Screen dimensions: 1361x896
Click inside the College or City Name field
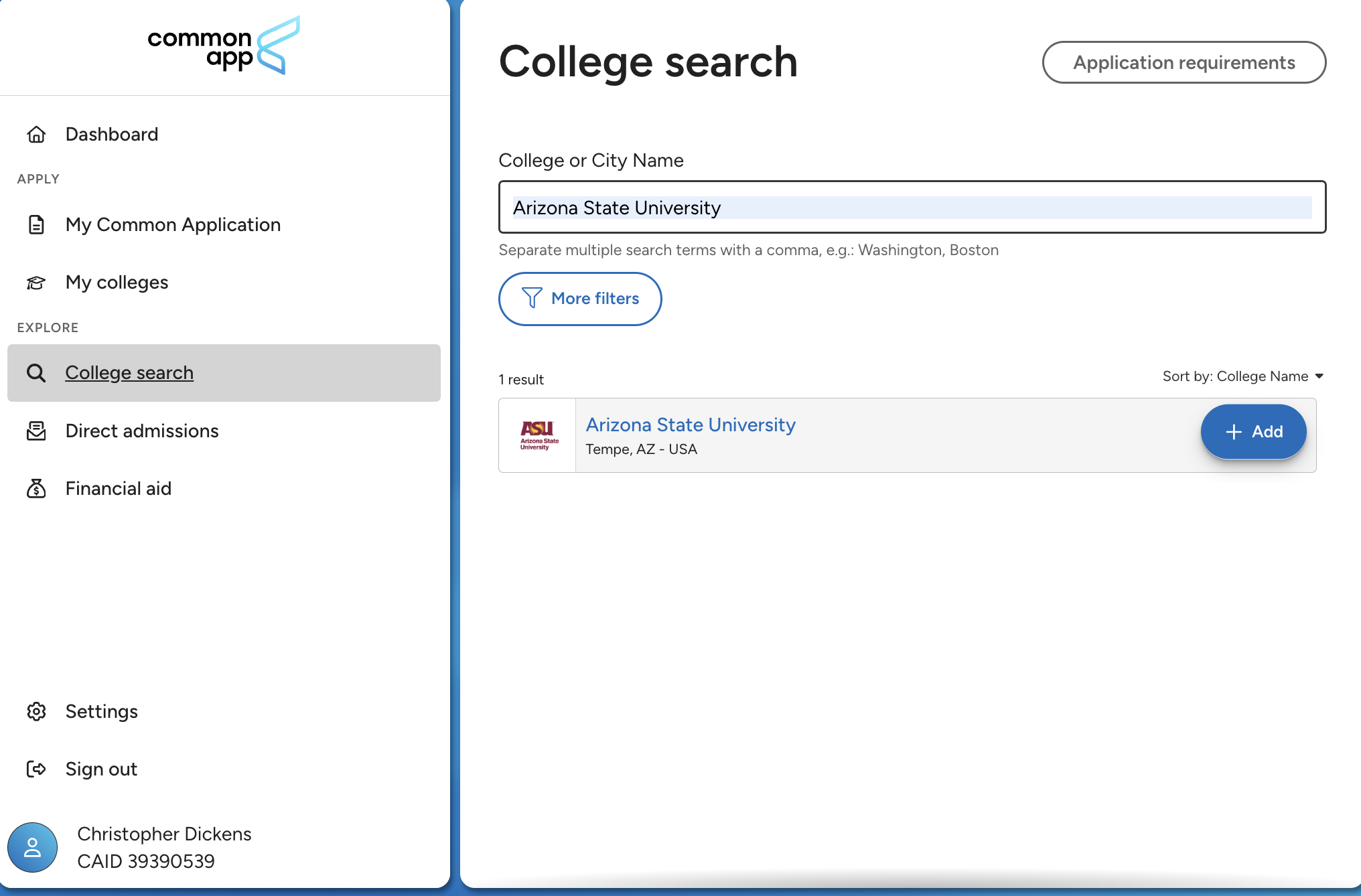(x=911, y=208)
